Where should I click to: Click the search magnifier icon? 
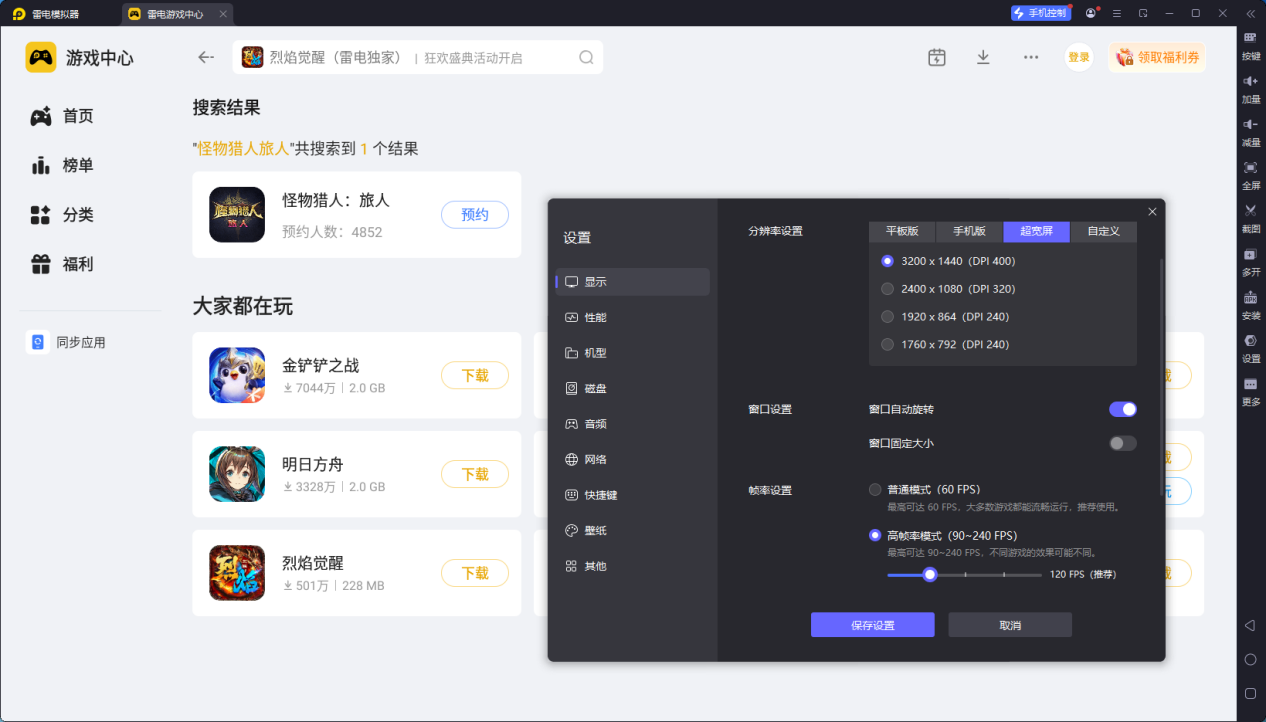point(586,58)
